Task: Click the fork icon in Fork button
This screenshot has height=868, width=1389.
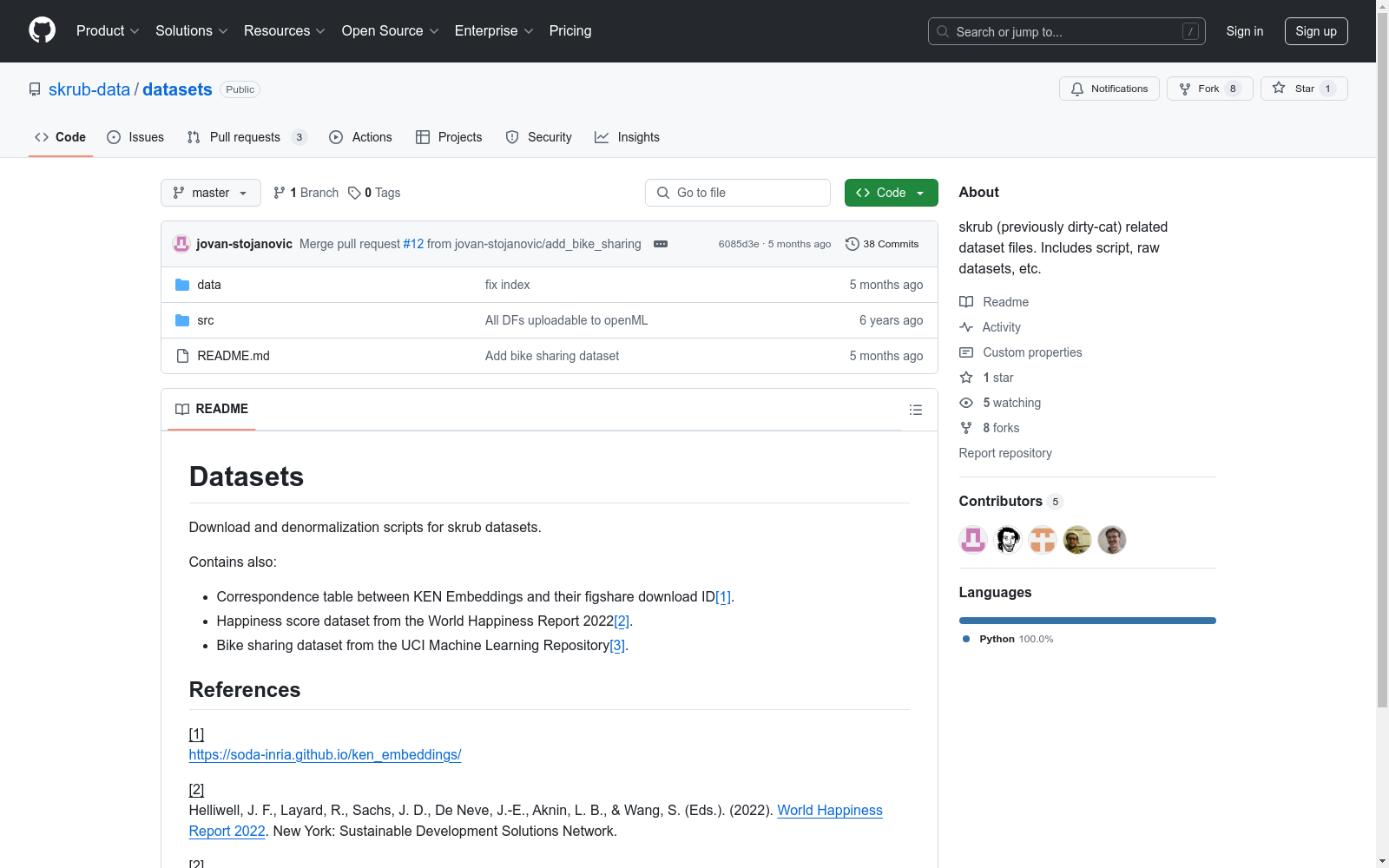Action: tap(1185, 89)
